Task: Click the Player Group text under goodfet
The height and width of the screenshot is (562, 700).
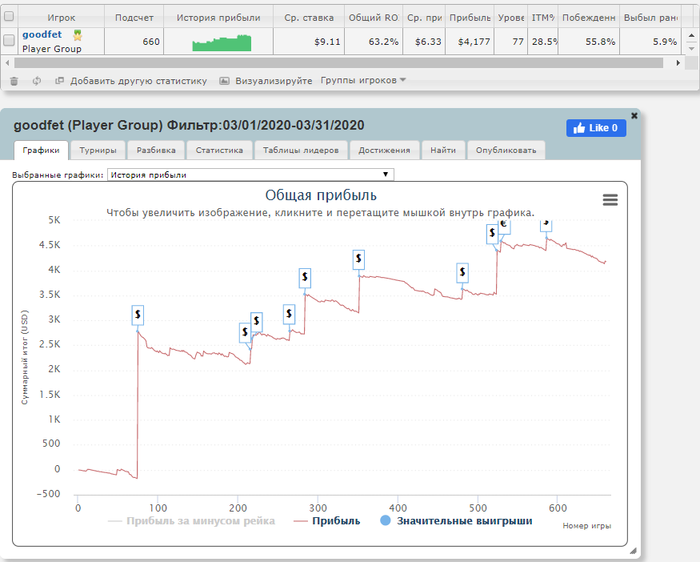Action: [x=52, y=49]
